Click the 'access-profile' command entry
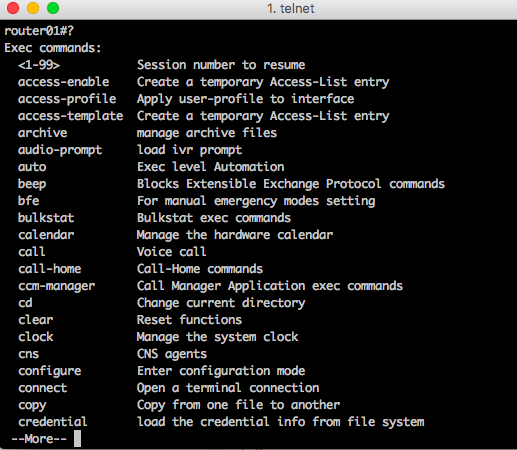Screen dimensions: 517x450 click(x=67, y=99)
